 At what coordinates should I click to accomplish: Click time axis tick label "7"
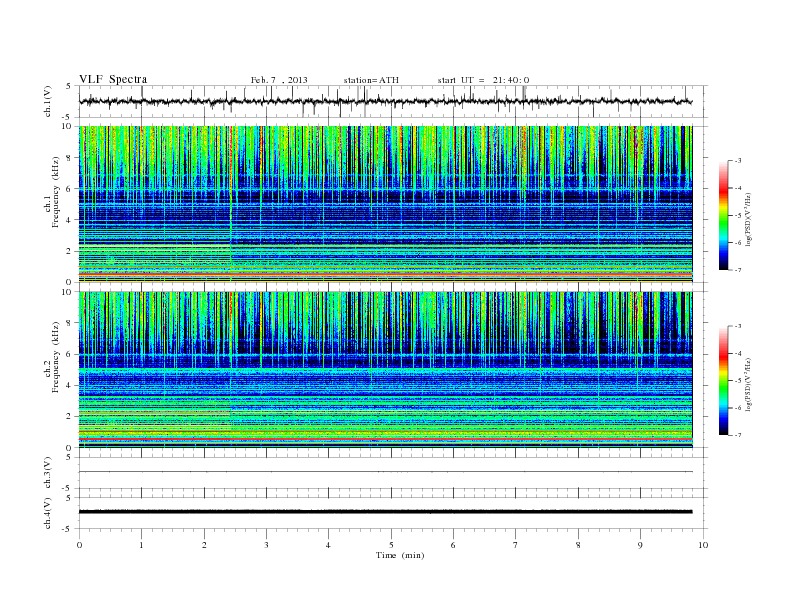click(x=516, y=545)
